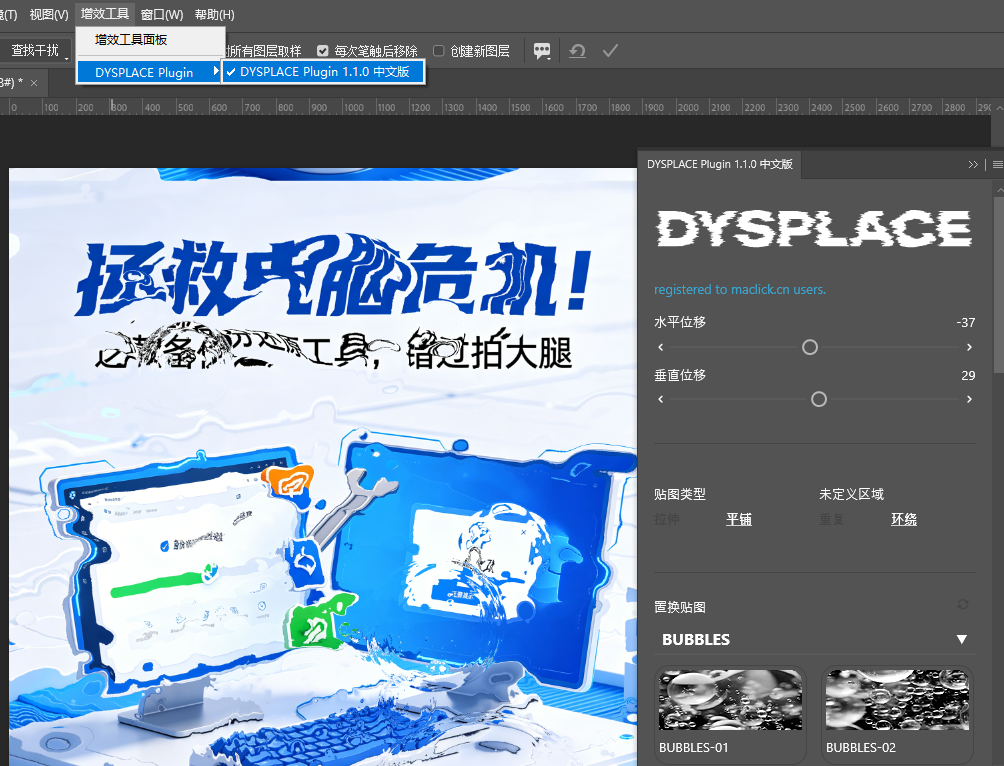
Task: Select 重复 undefined area option
Action: (x=832, y=519)
